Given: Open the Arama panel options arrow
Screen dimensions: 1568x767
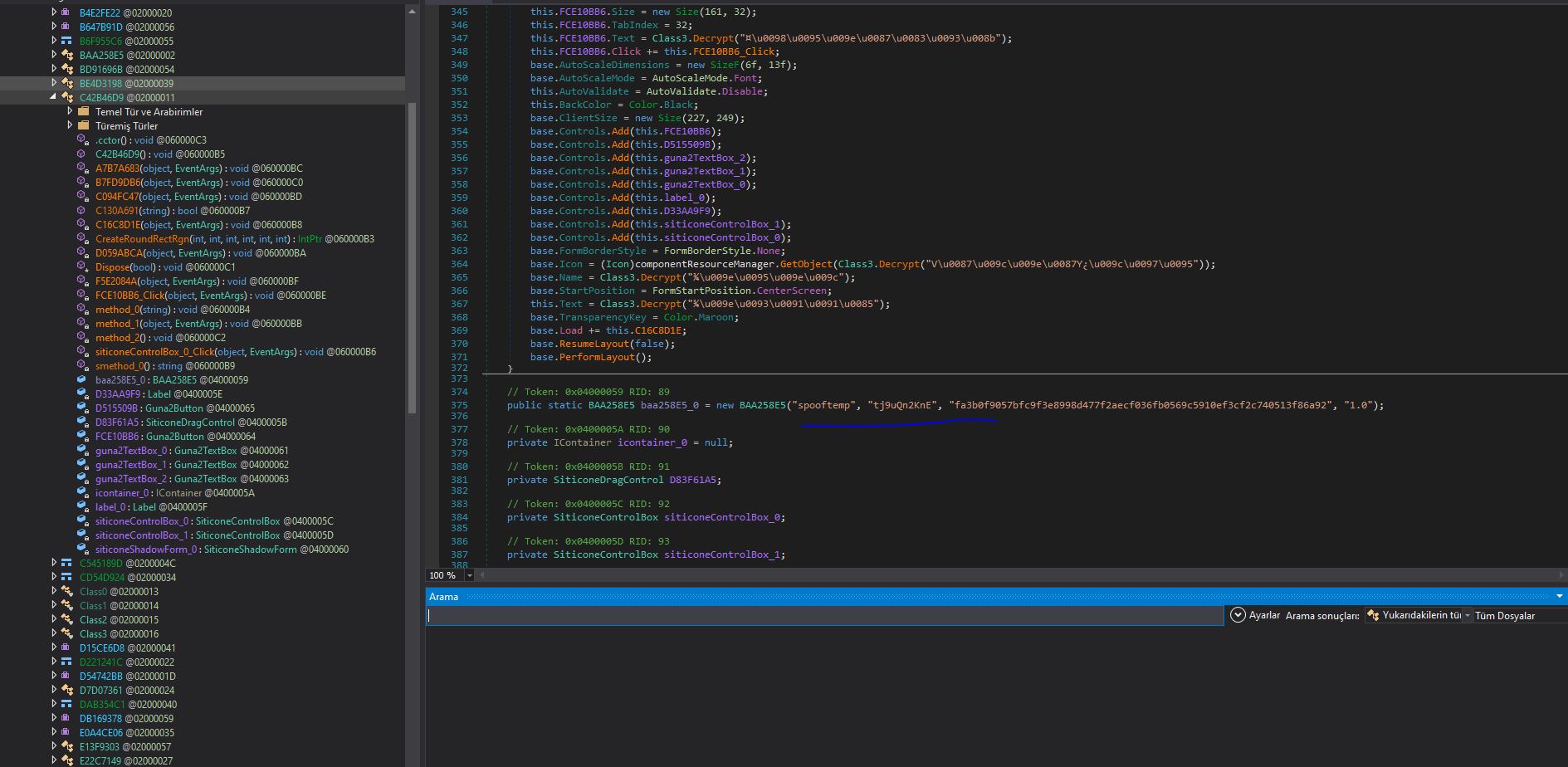Looking at the screenshot, I should [x=1560, y=597].
